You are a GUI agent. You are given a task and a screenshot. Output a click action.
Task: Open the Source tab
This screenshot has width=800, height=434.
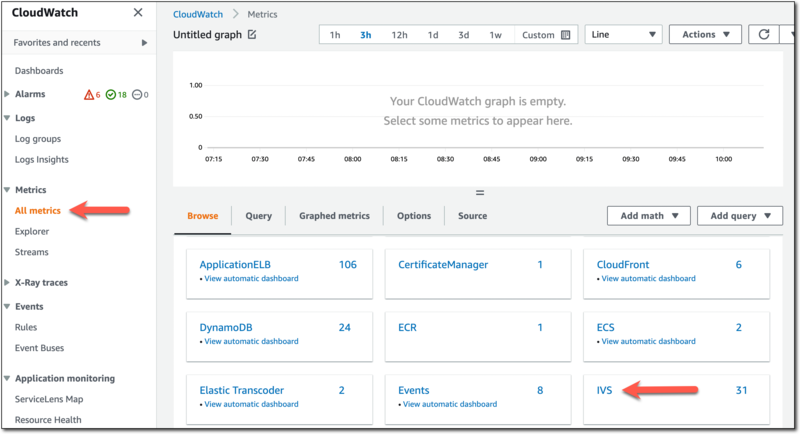(x=472, y=216)
